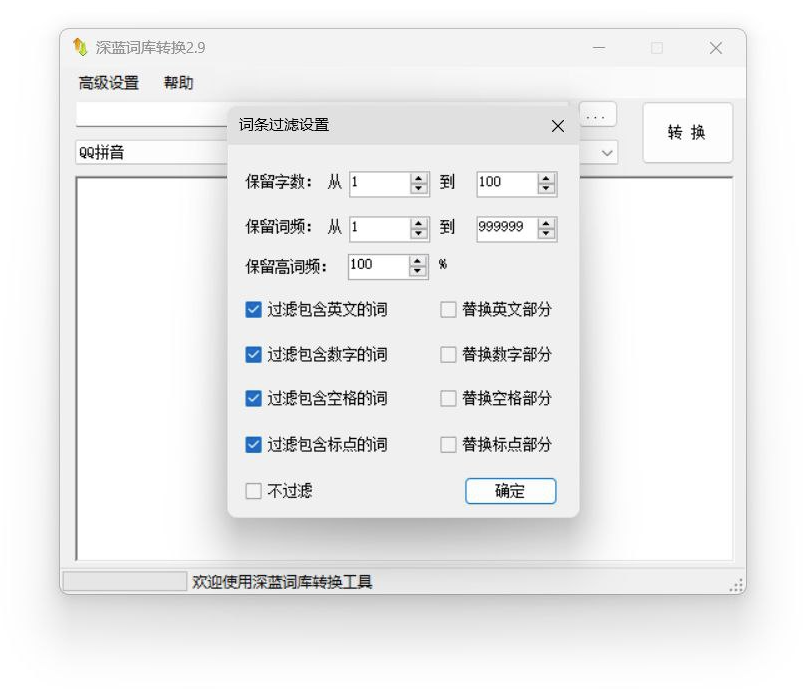Increase 保留高词频 percent value
Viewport: 804px width, 689px height.
[418, 261]
